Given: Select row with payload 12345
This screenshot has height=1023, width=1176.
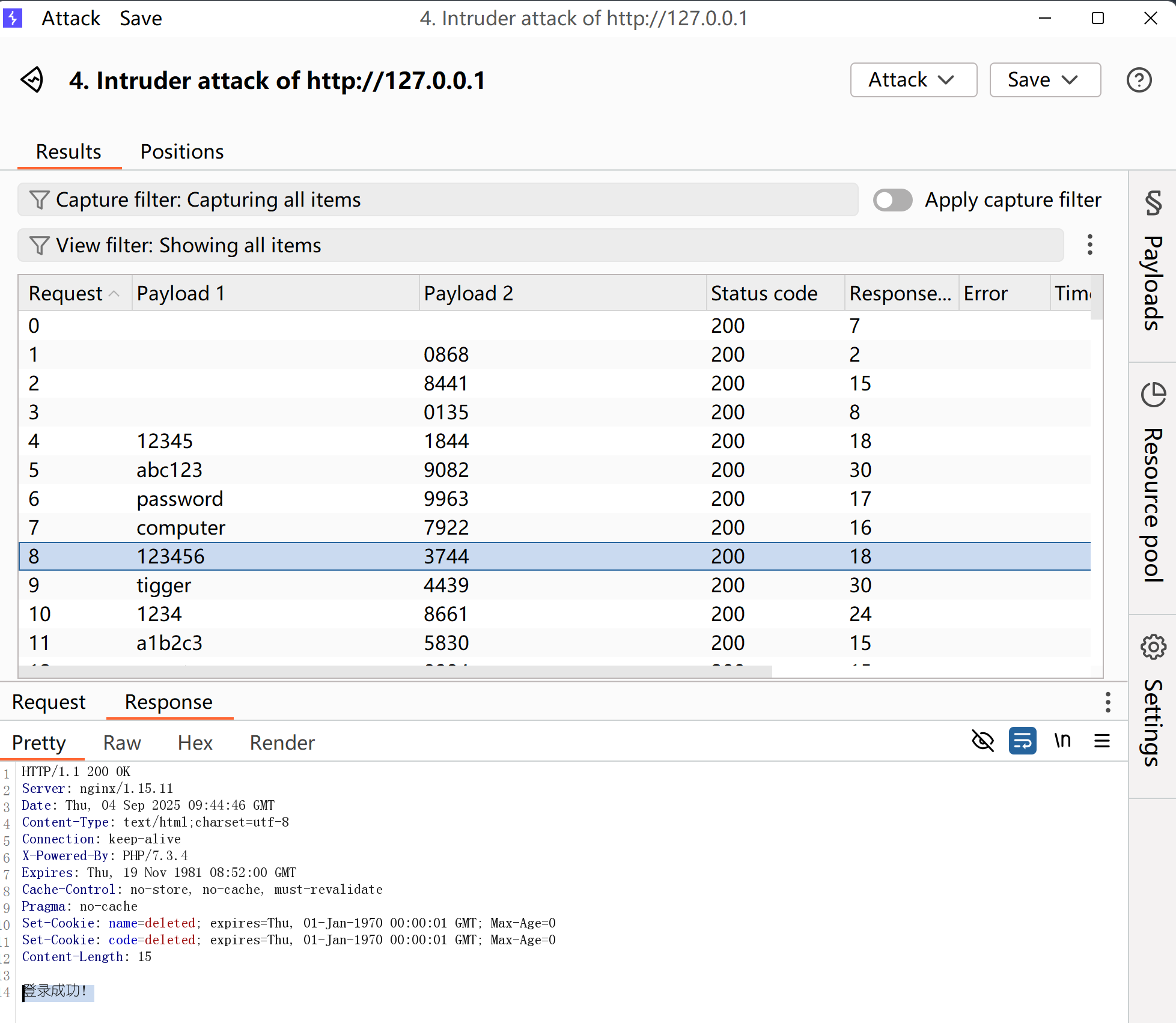Looking at the screenshot, I should click(555, 441).
